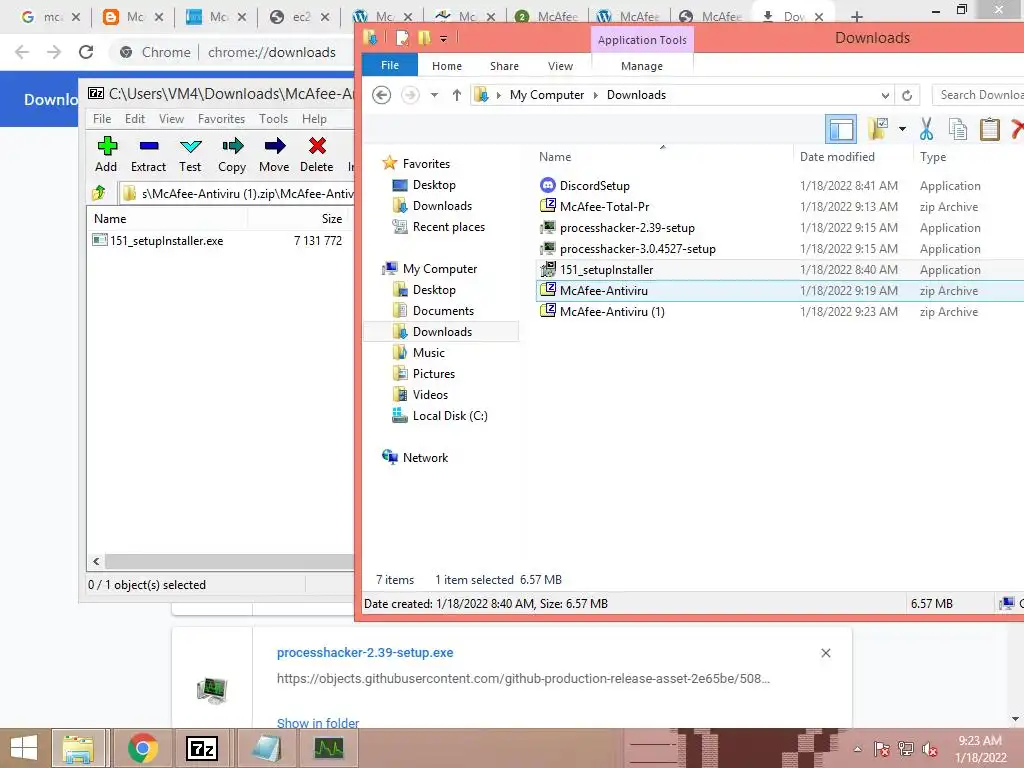Open the Manage ribbon tab
The height and width of the screenshot is (768, 1024).
(x=641, y=66)
